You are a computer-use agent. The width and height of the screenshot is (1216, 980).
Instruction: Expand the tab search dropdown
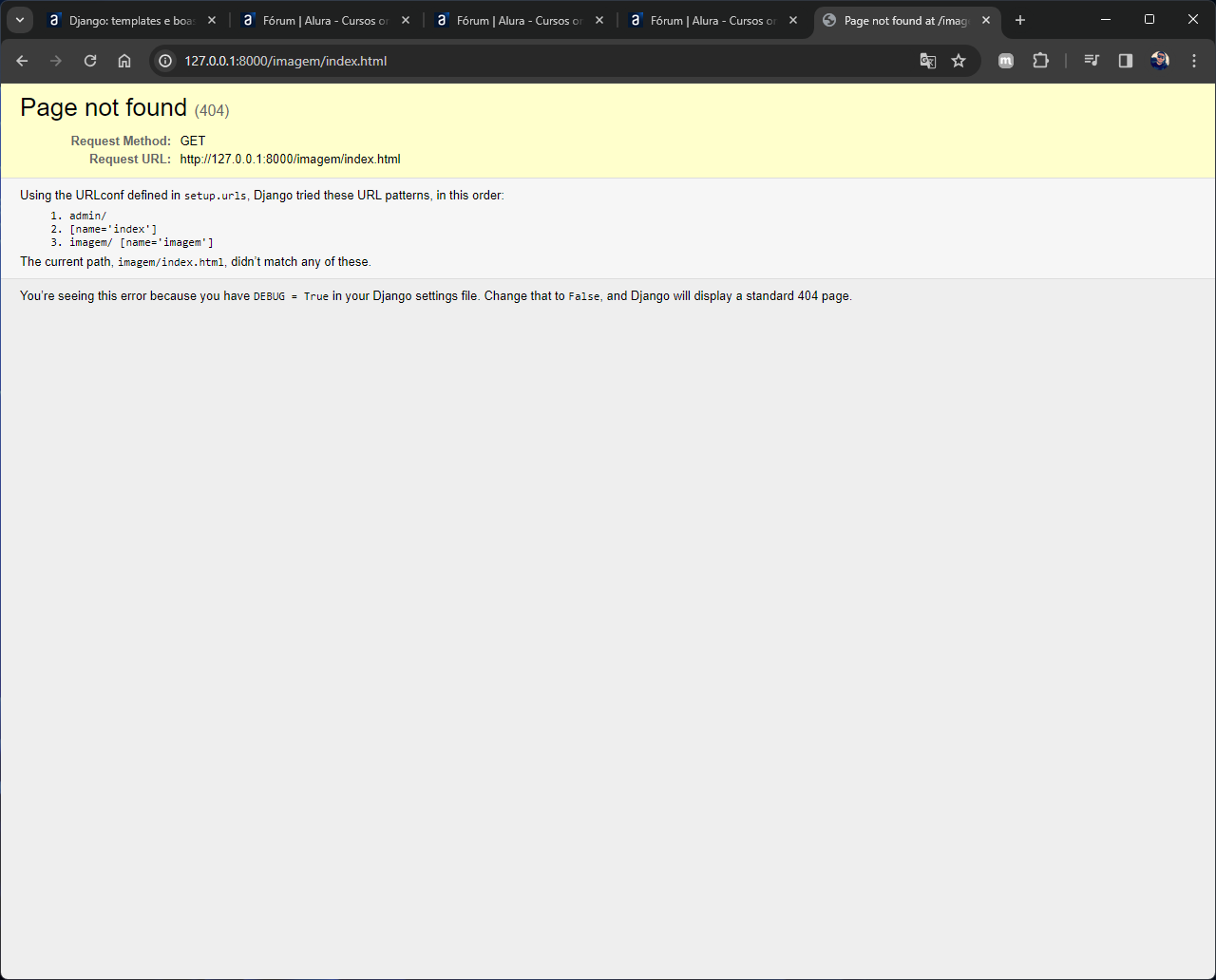pyautogui.click(x=19, y=20)
